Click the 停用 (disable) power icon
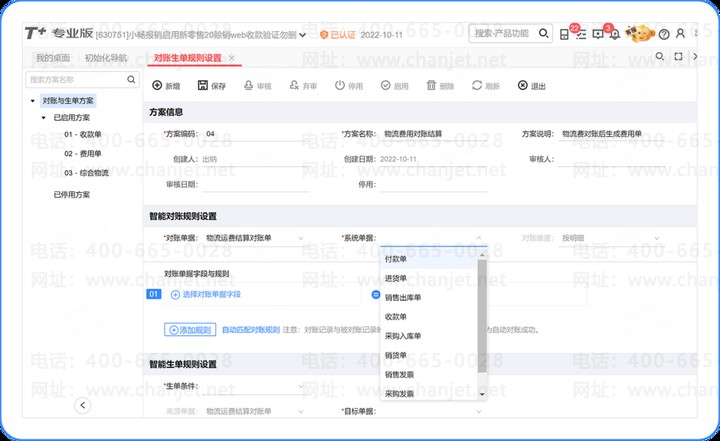Screen dimensions: 720x441 click(340, 85)
